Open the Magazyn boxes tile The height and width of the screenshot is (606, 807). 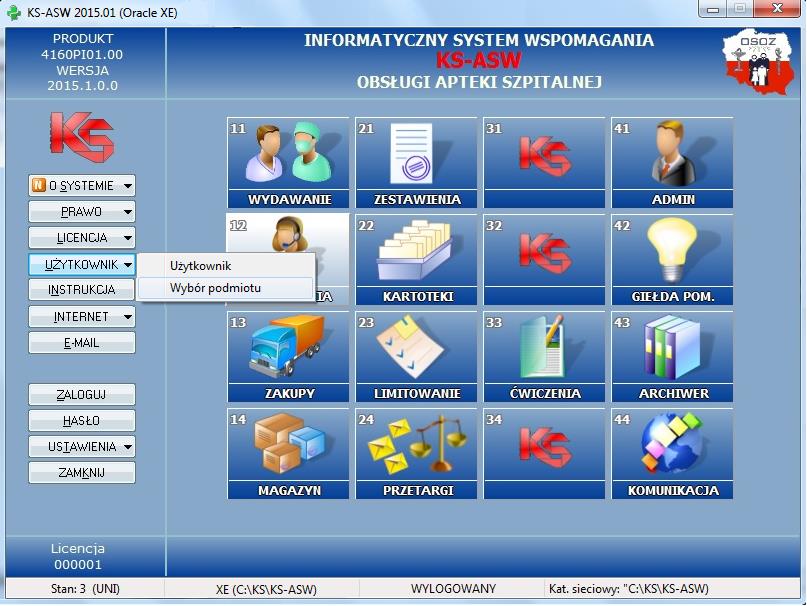coord(288,453)
